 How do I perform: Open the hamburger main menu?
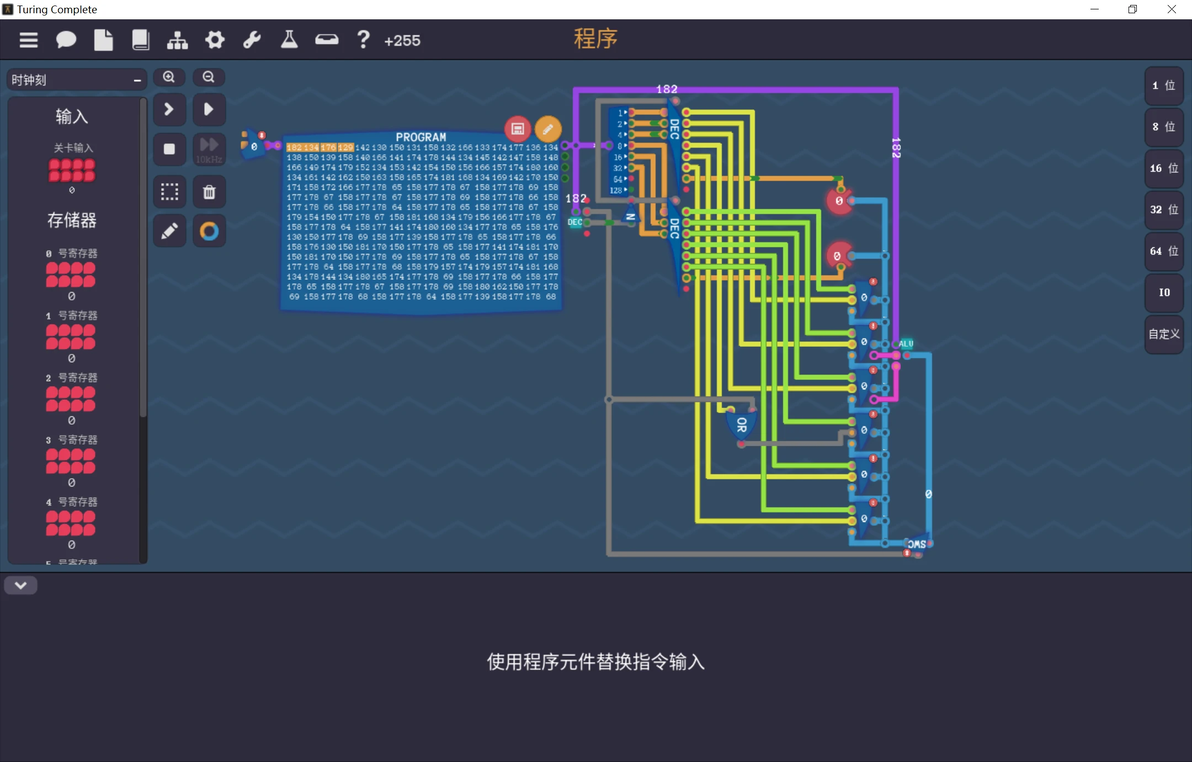coord(29,40)
